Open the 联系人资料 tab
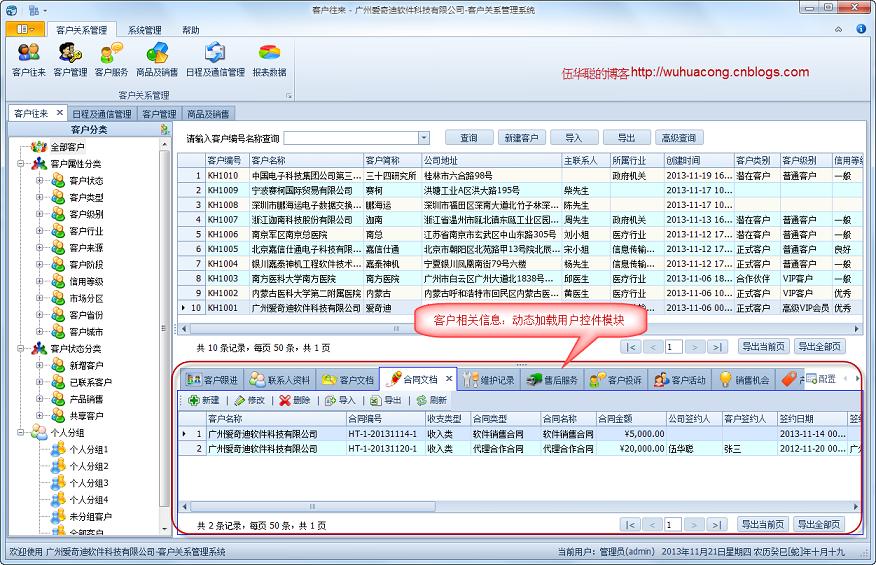This screenshot has width=876, height=565. point(280,380)
